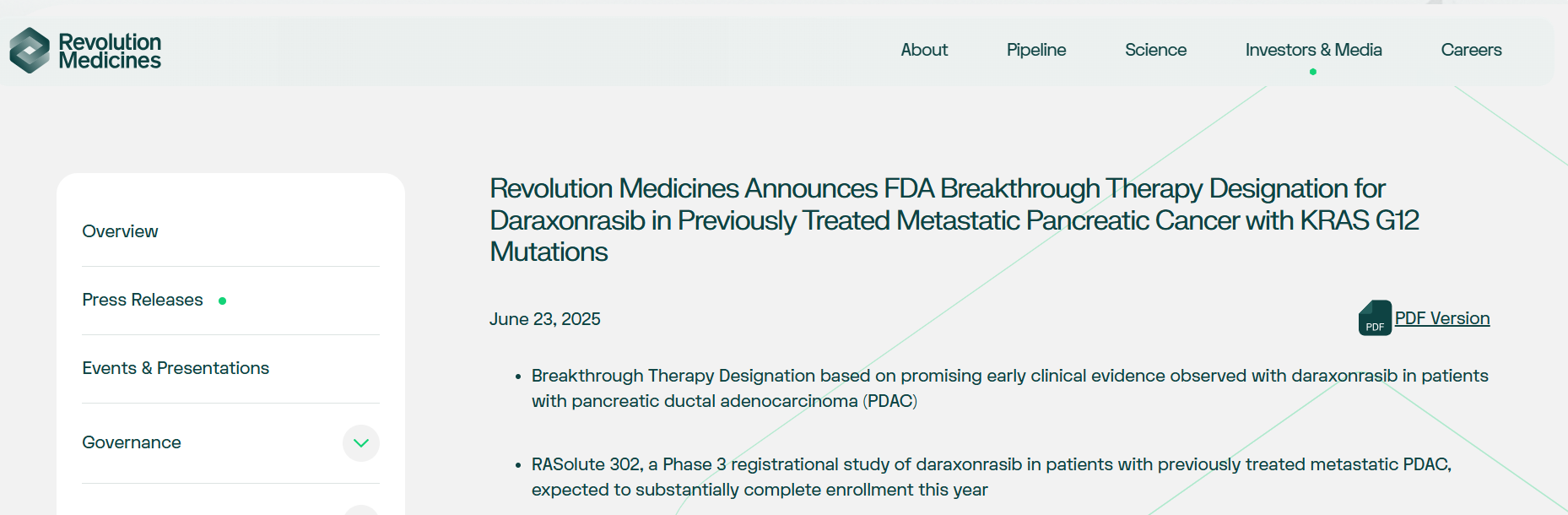Expand the Governance section chevron
The image size is (1568, 515).
(x=361, y=443)
